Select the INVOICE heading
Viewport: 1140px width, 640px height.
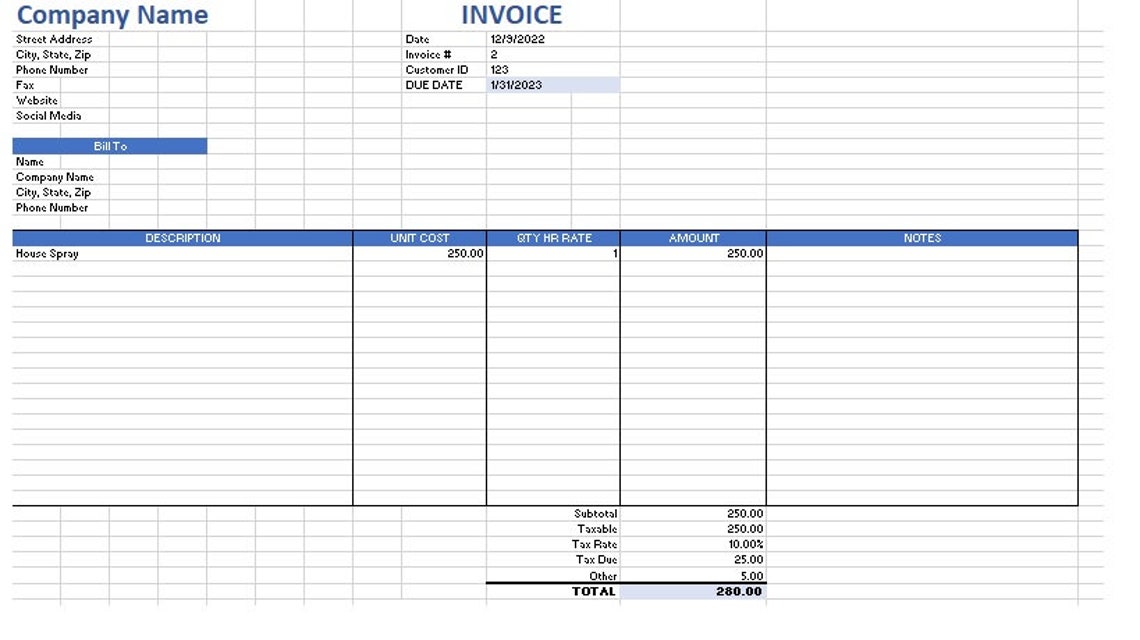tap(510, 15)
